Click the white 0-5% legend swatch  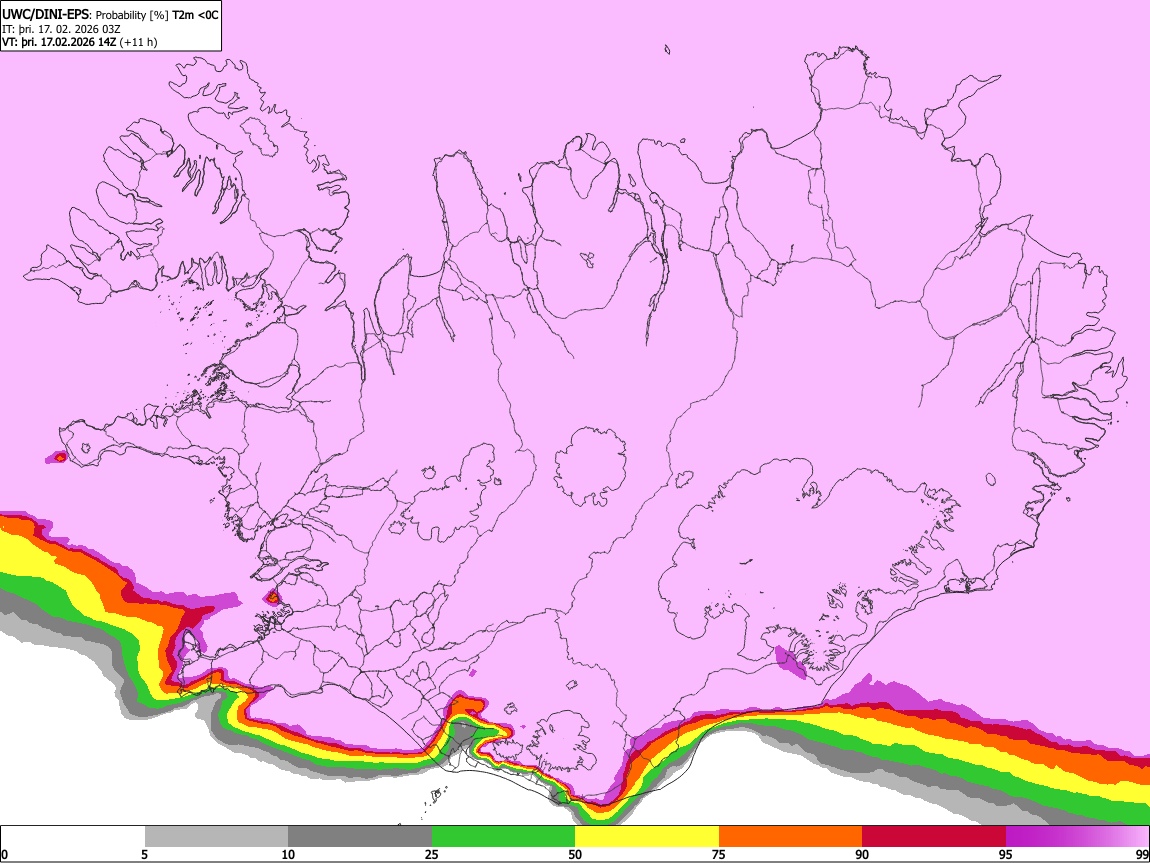coord(73,837)
